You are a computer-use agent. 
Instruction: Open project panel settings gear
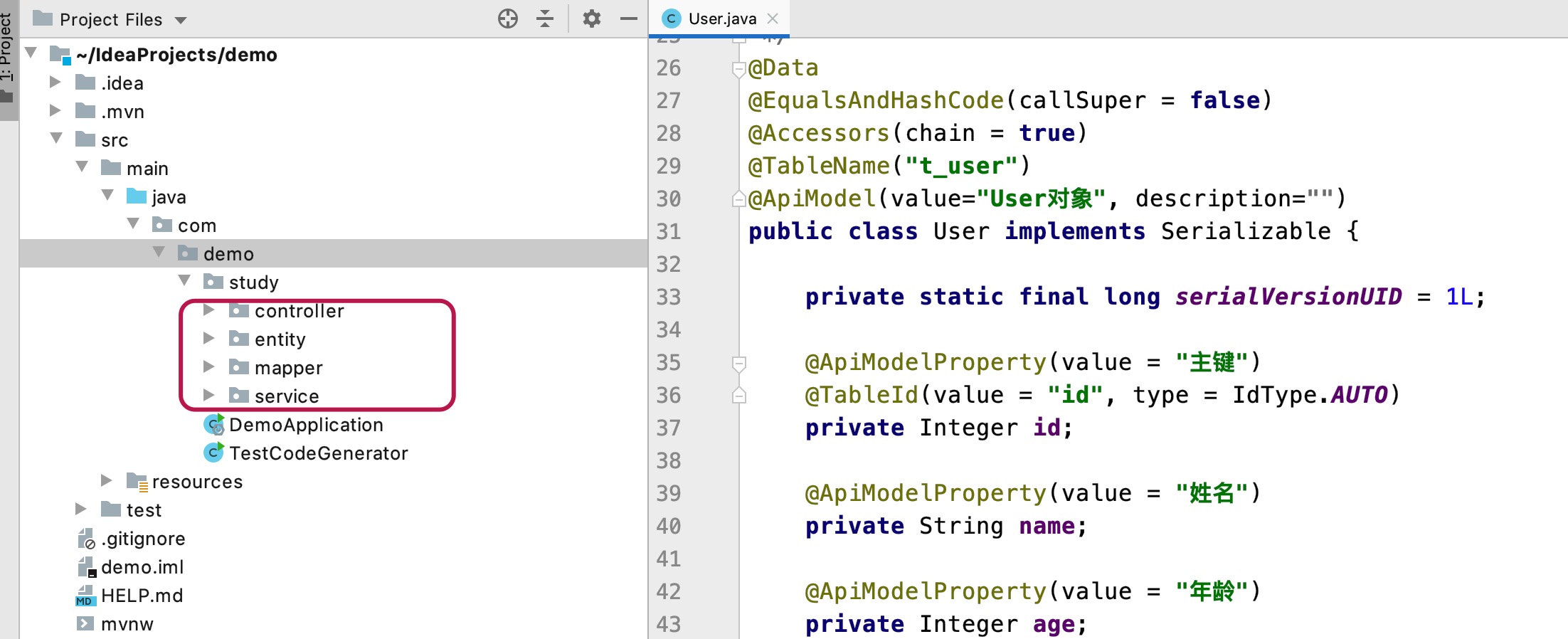click(591, 19)
